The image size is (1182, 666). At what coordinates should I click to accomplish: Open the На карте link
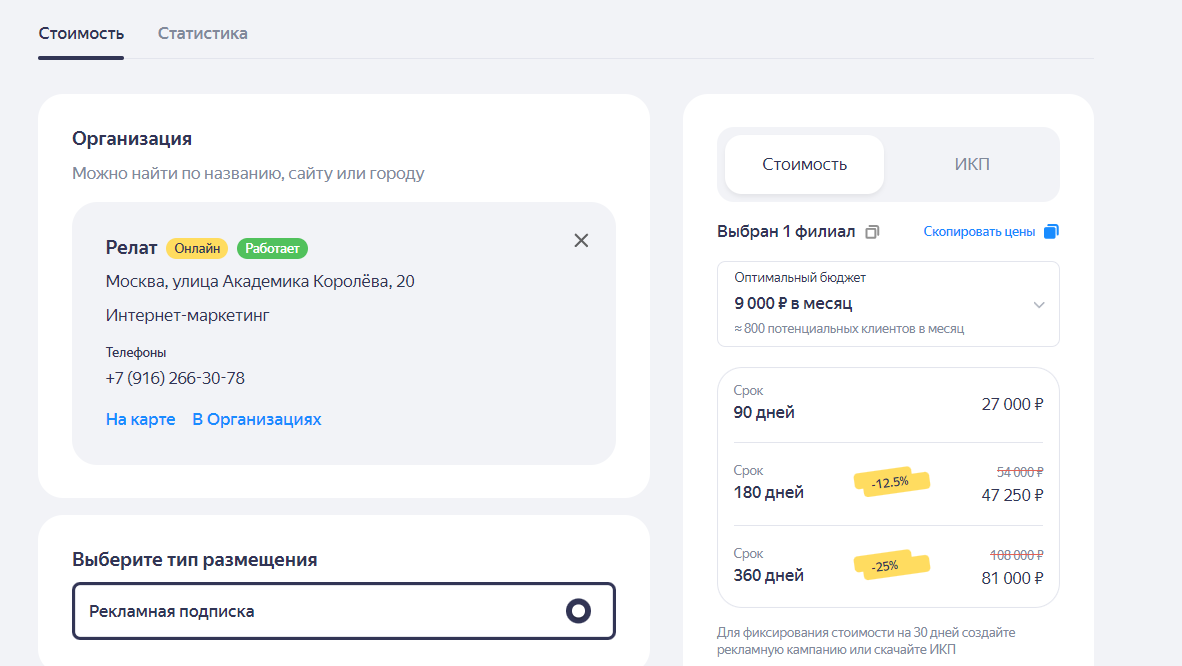coord(140,419)
